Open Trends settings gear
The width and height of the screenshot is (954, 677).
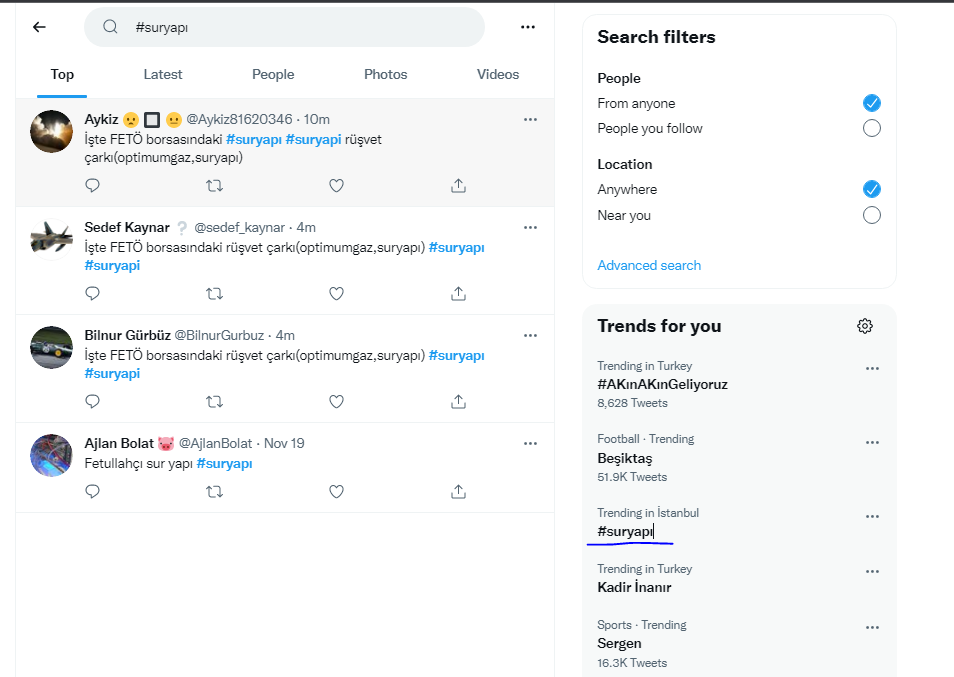pos(865,326)
